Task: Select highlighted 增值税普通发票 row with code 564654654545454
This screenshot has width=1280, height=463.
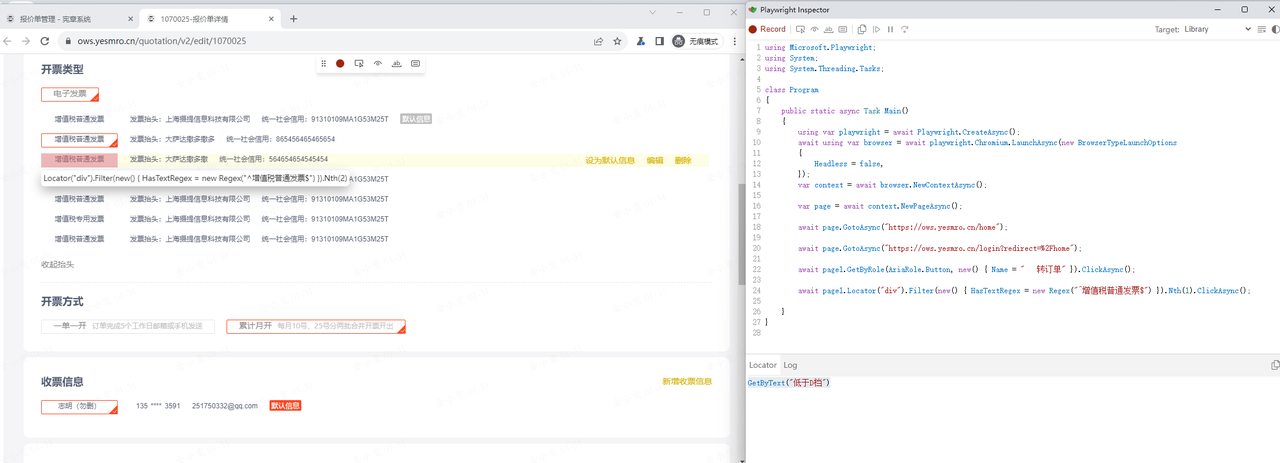Action: 79,159
